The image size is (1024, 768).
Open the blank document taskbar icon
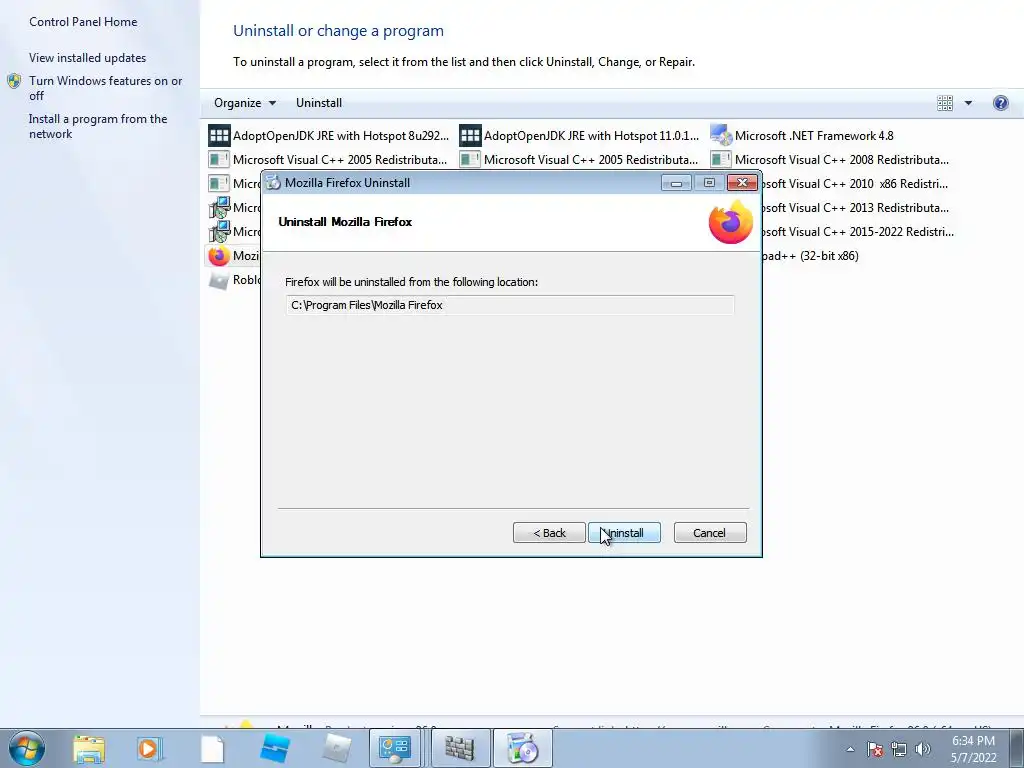212,749
